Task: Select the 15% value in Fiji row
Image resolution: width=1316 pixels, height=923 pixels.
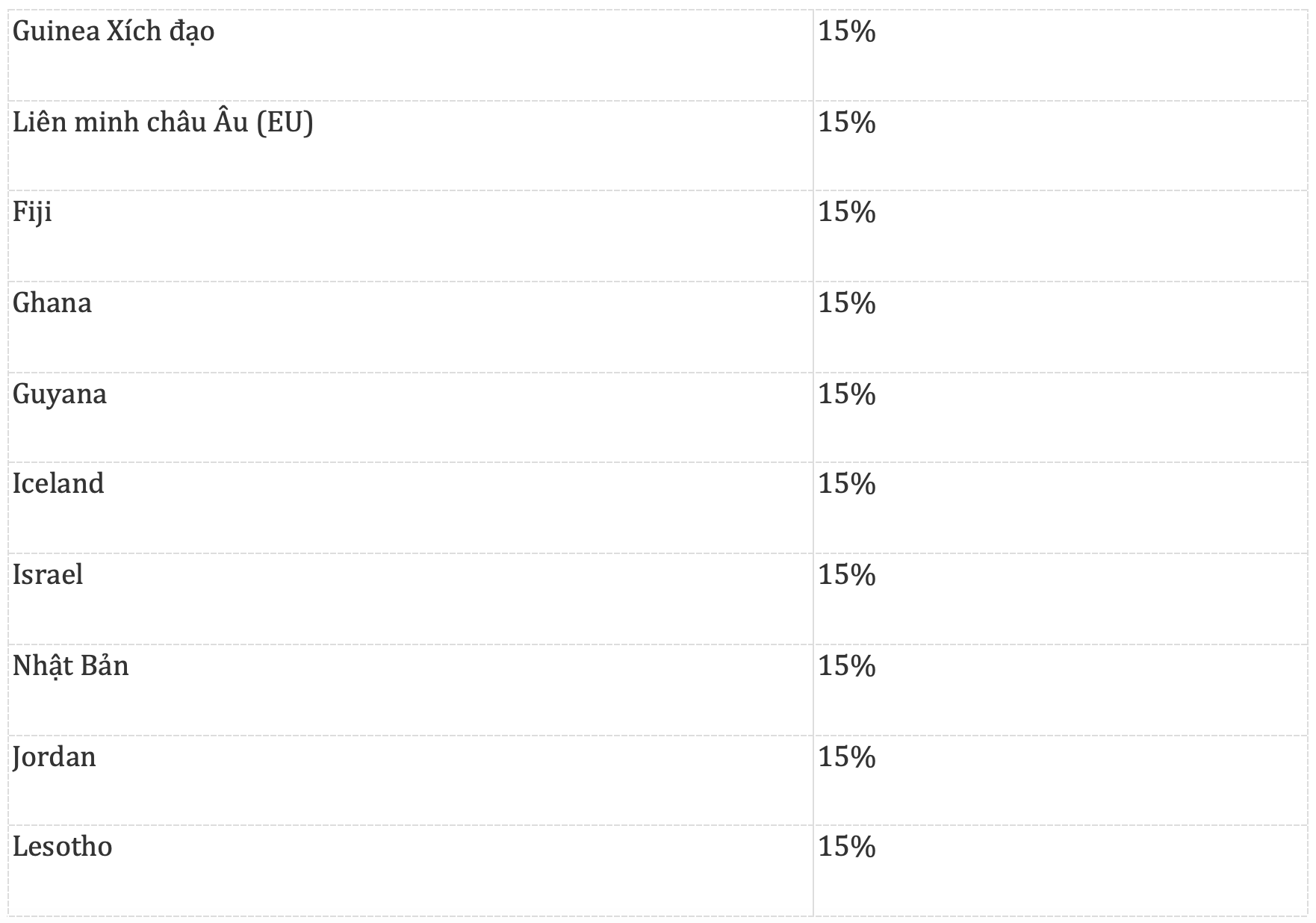Action: coord(847,212)
